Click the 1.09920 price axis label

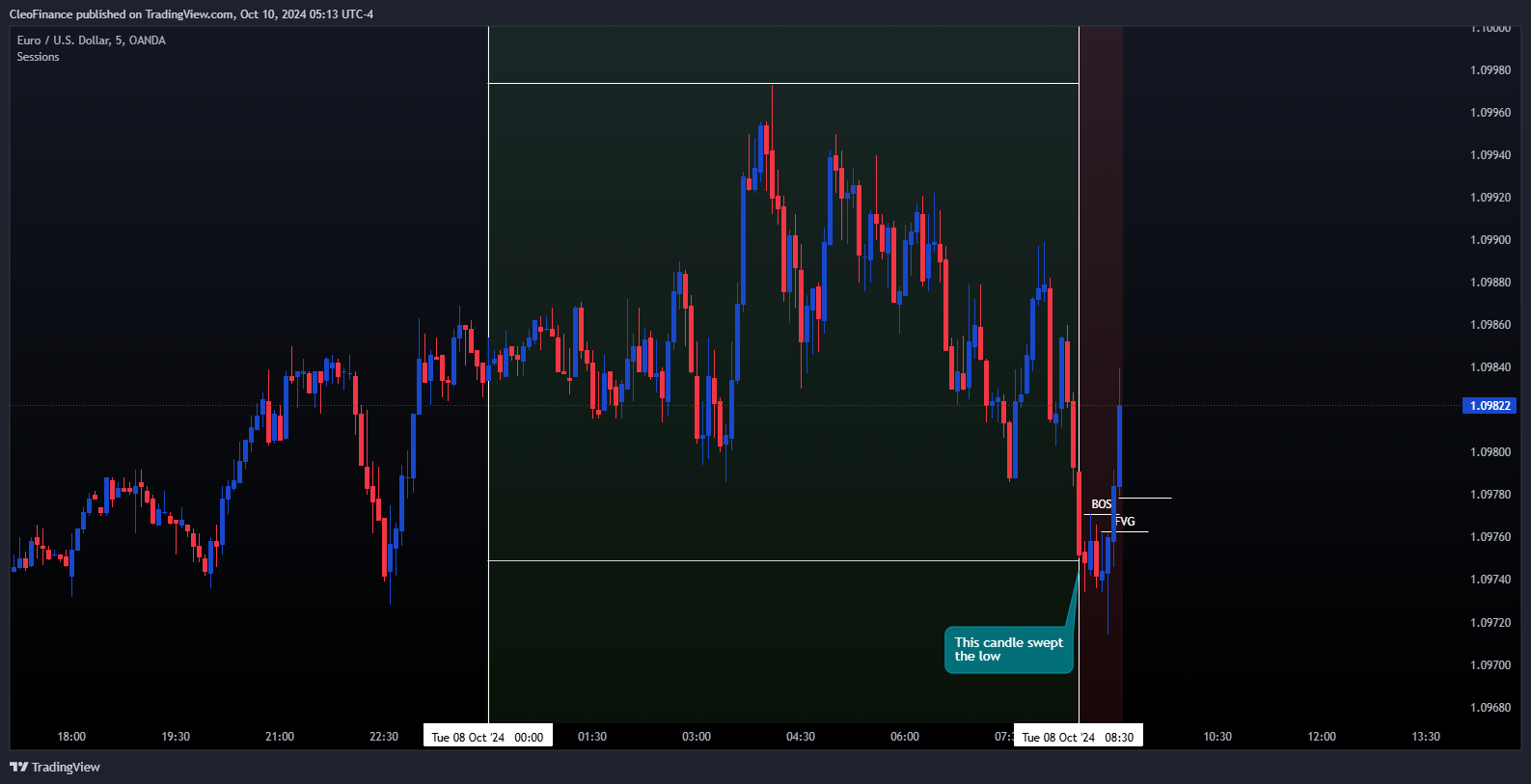(1490, 198)
